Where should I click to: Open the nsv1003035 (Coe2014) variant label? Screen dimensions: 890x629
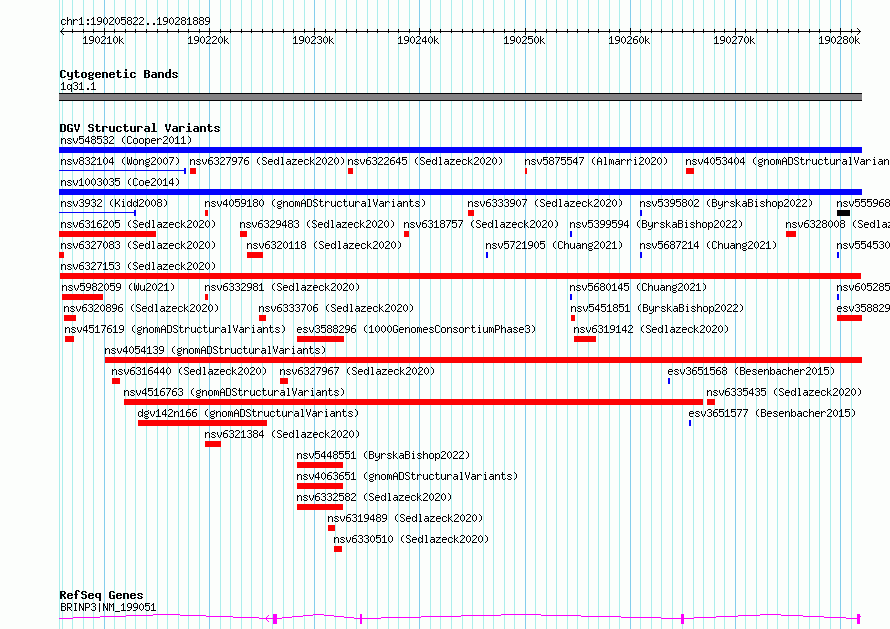[120, 182]
